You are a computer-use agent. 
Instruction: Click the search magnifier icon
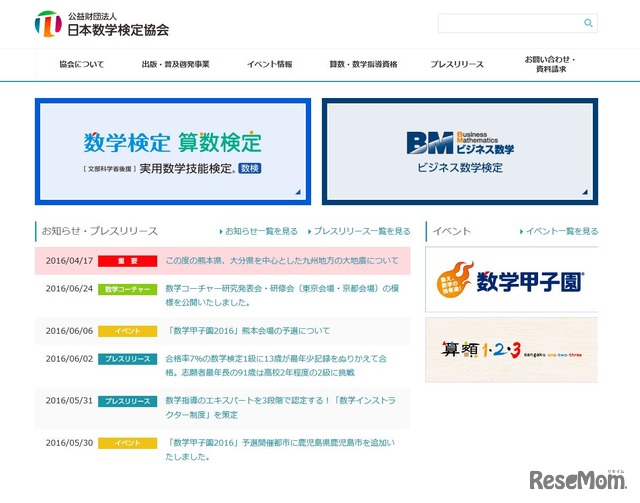(588, 23)
